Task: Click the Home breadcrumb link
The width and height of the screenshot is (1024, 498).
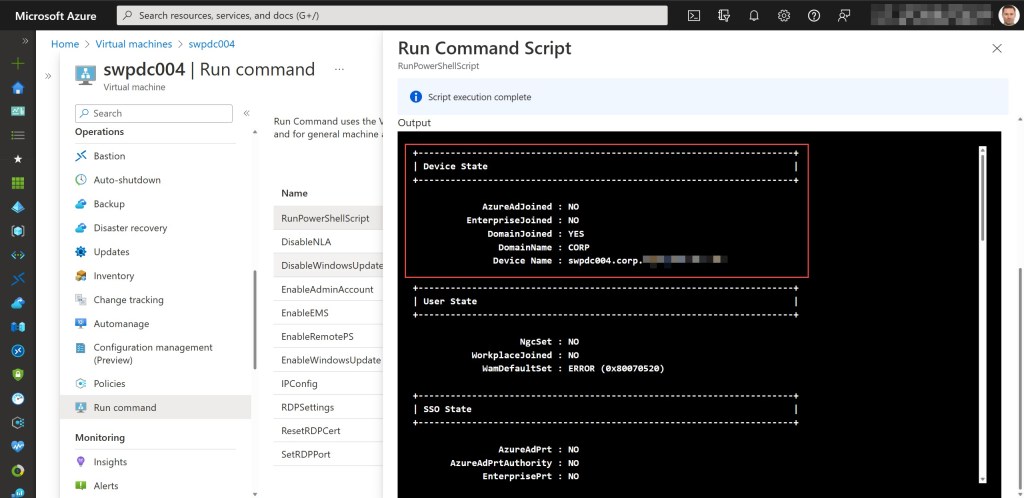Action: point(64,44)
